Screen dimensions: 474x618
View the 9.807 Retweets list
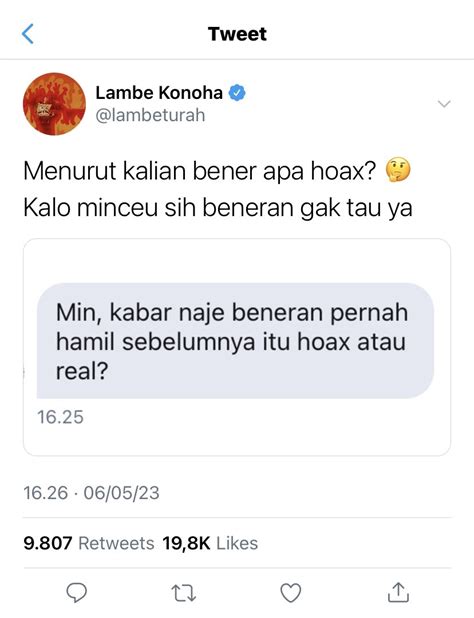89,543
